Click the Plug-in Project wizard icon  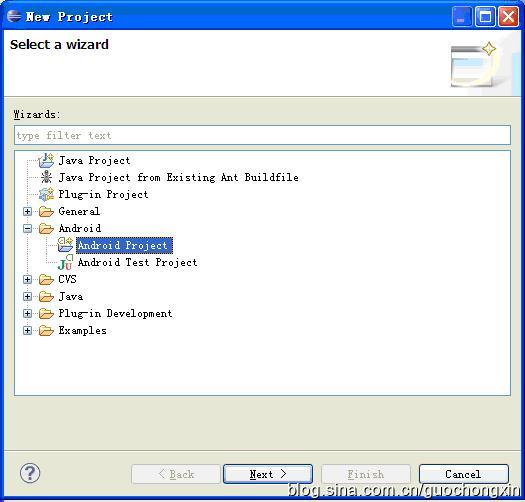click(46, 194)
